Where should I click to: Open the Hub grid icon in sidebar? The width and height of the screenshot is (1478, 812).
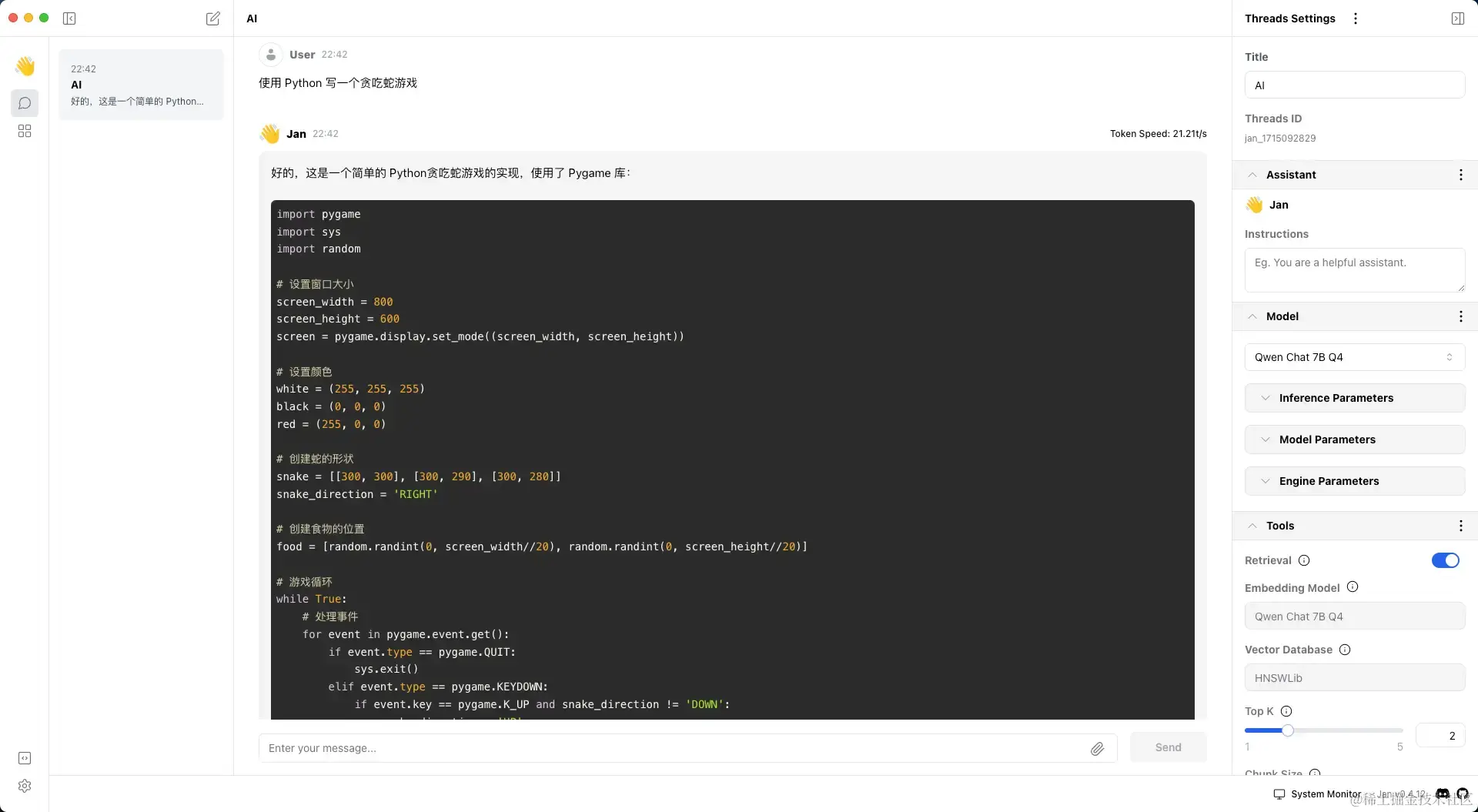point(25,131)
